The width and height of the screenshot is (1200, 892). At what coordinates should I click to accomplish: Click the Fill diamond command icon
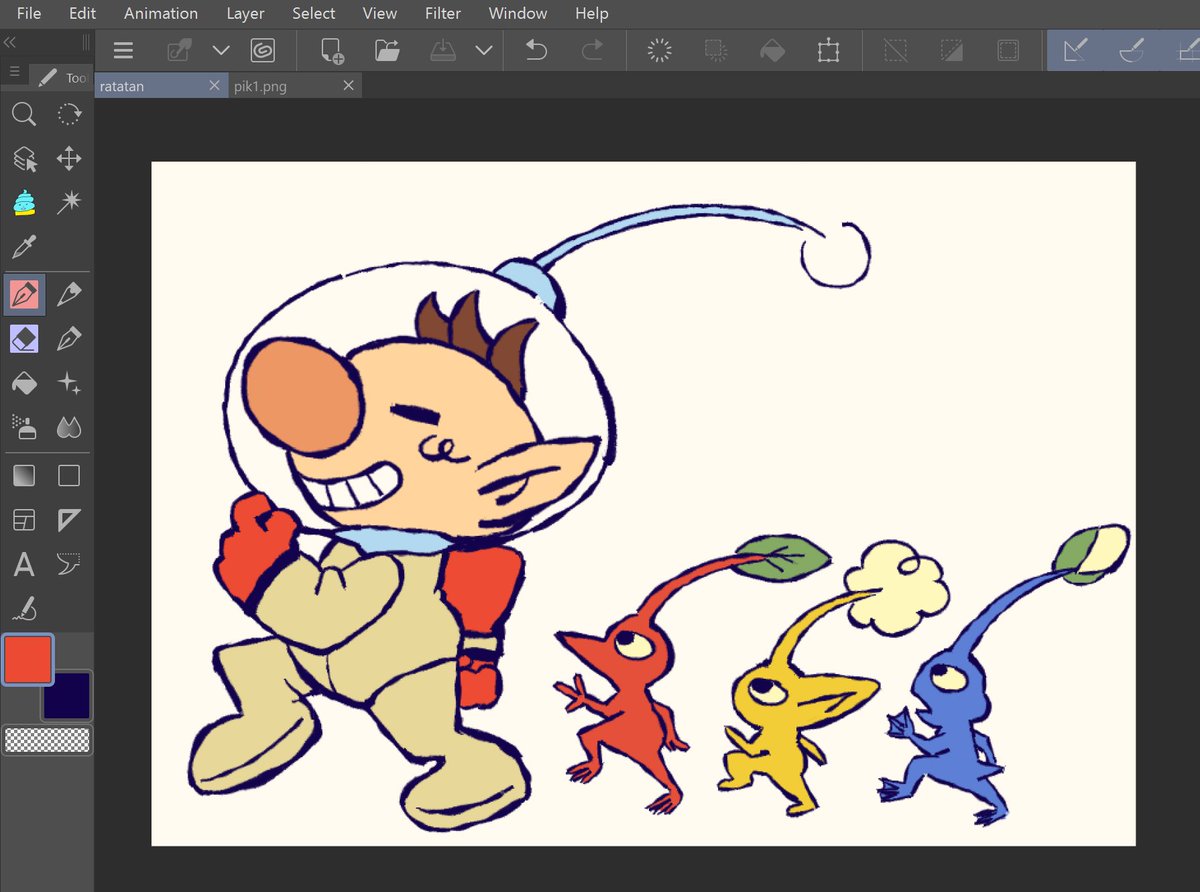pos(772,50)
